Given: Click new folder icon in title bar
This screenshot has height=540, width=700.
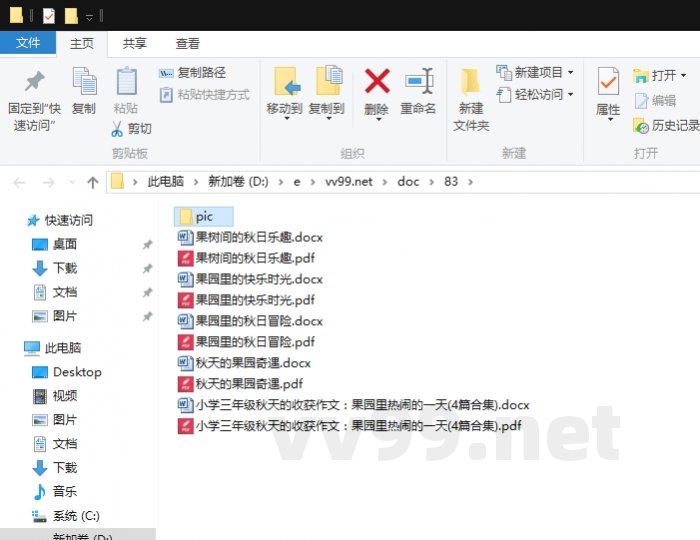Looking at the screenshot, I should 71,16.
